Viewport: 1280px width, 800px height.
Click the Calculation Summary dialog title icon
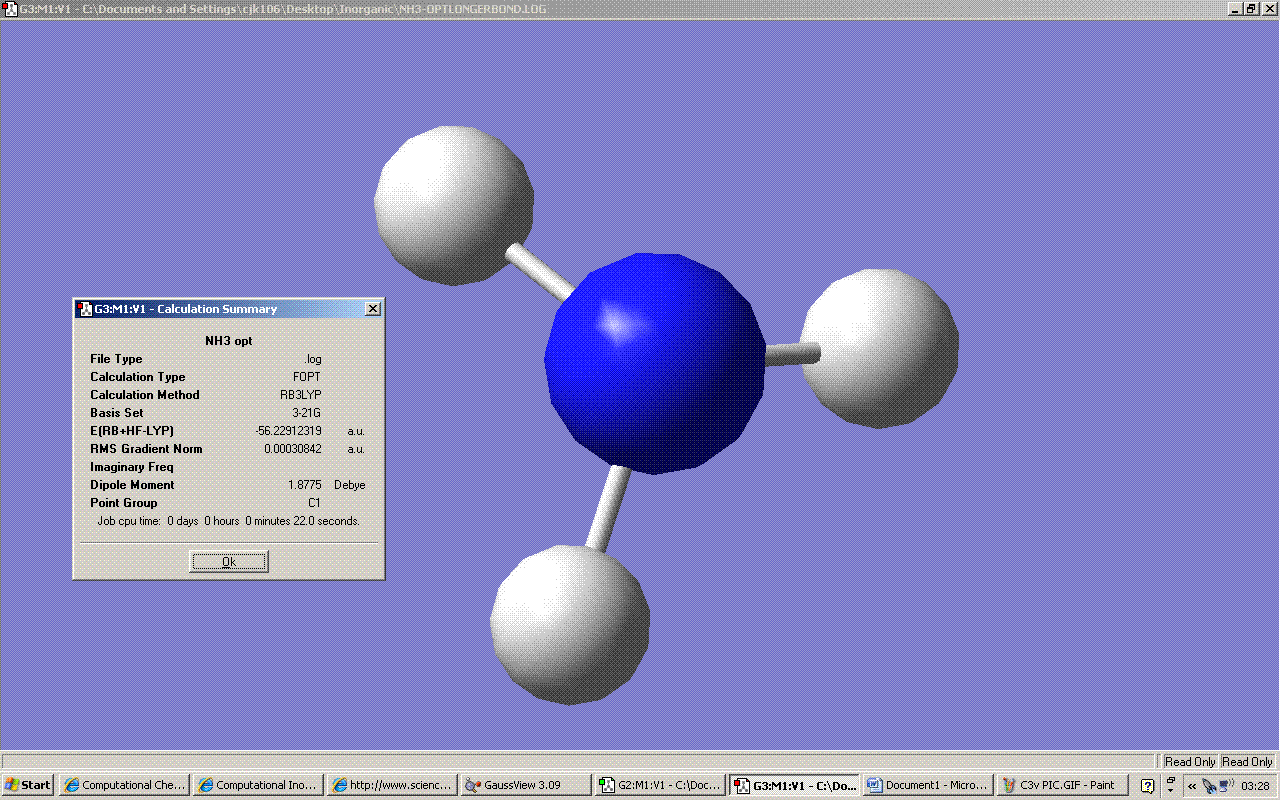pos(85,309)
